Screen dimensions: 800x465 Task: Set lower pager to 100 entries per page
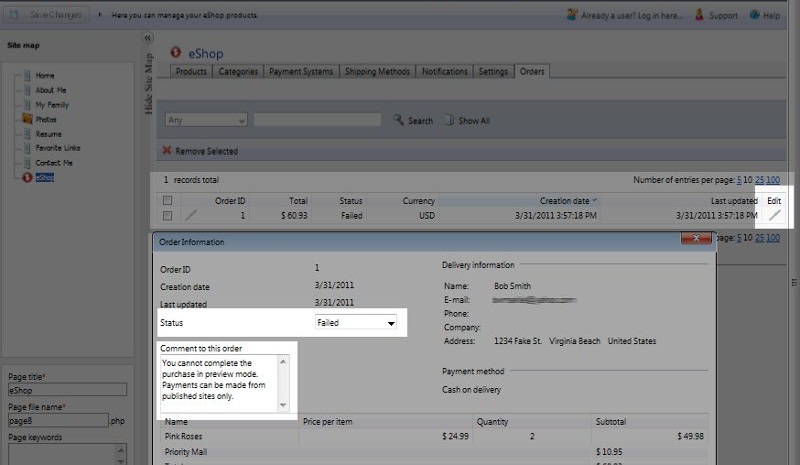coord(773,238)
